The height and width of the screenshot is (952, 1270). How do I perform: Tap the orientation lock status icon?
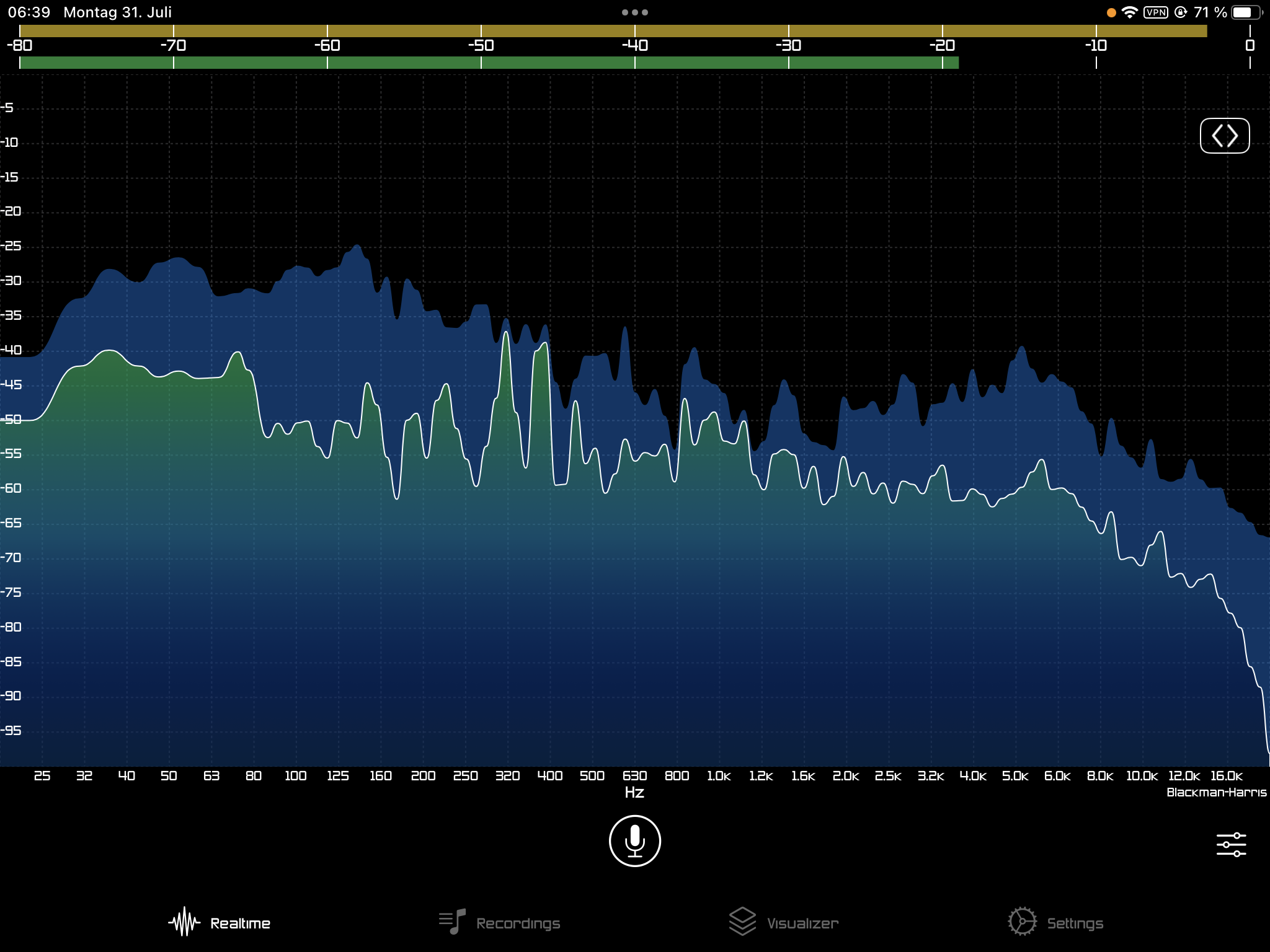(1181, 12)
